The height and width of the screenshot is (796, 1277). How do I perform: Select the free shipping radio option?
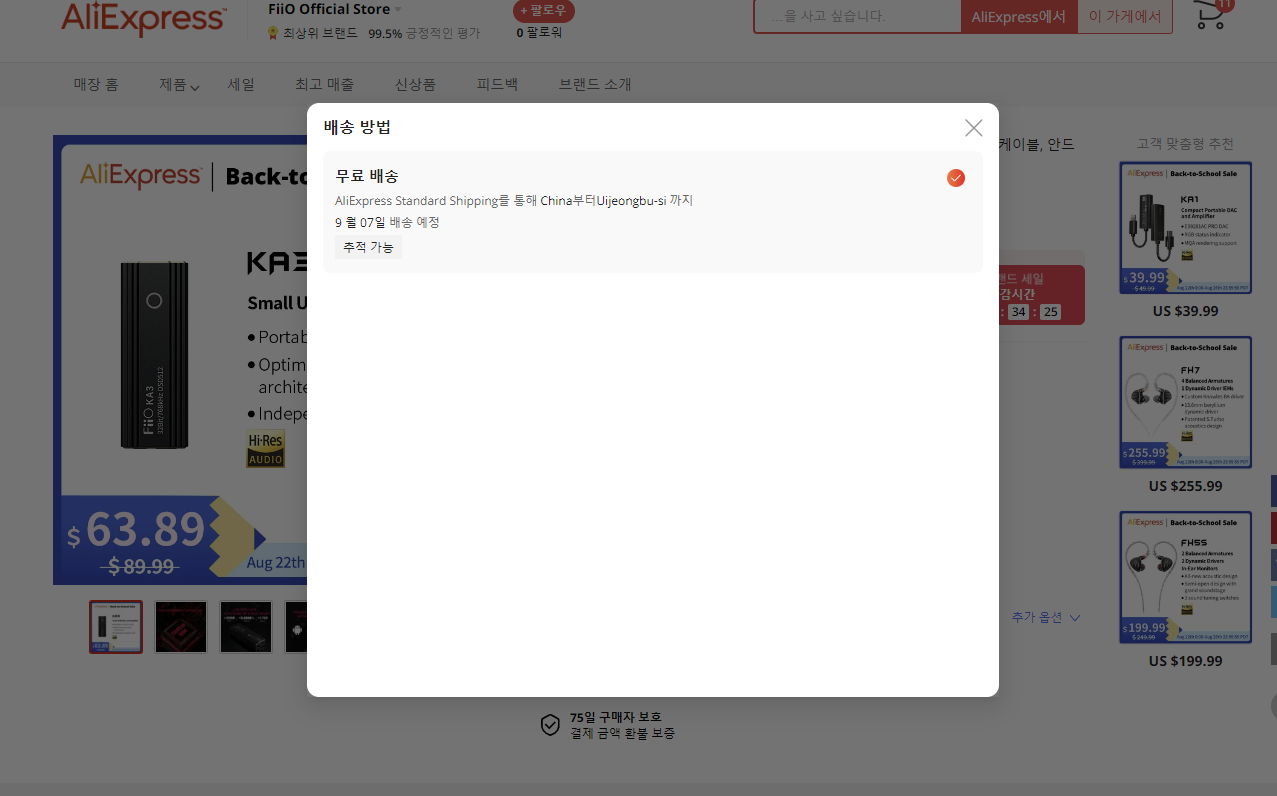click(956, 178)
